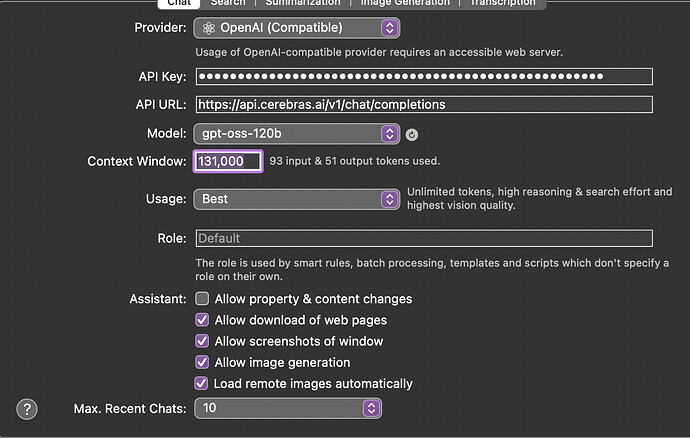Switch to the Summarization tab
This screenshot has height=438, width=690.
click(302, 3)
